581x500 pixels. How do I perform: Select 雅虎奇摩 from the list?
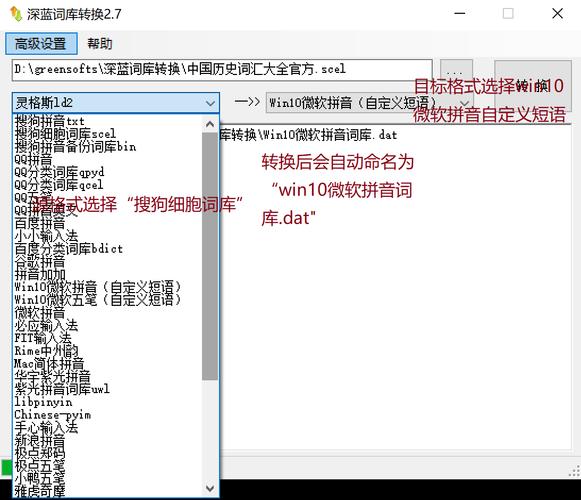[x=107, y=491]
